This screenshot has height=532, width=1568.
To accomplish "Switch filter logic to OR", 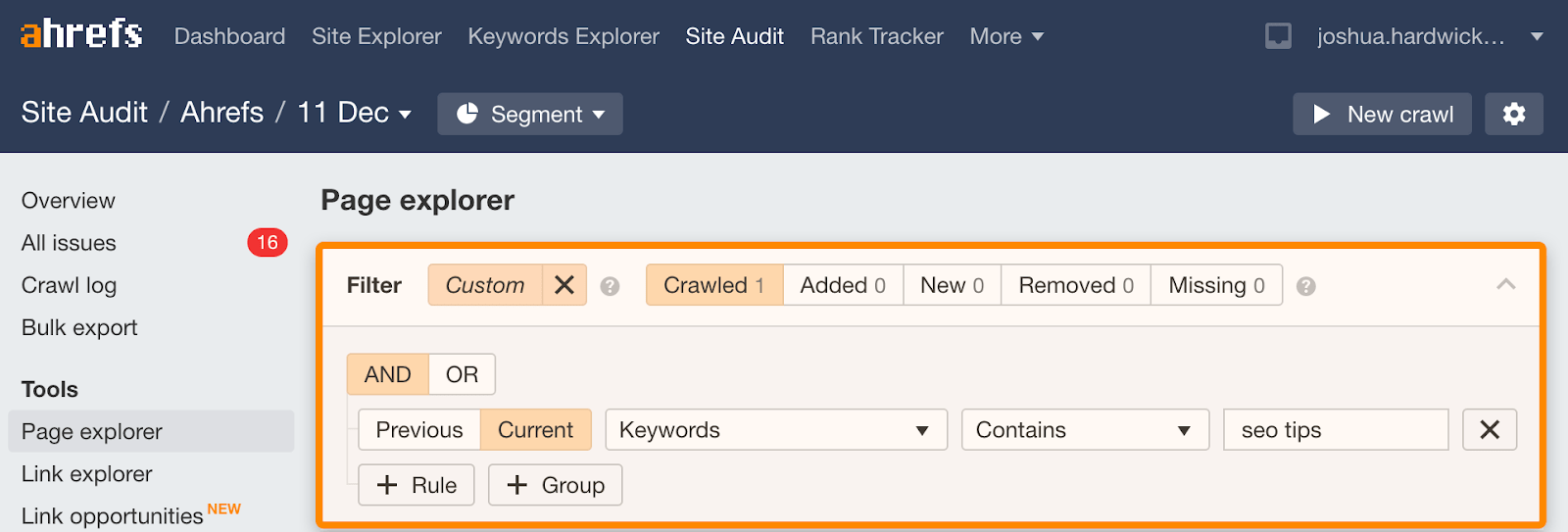I will point(462,374).
